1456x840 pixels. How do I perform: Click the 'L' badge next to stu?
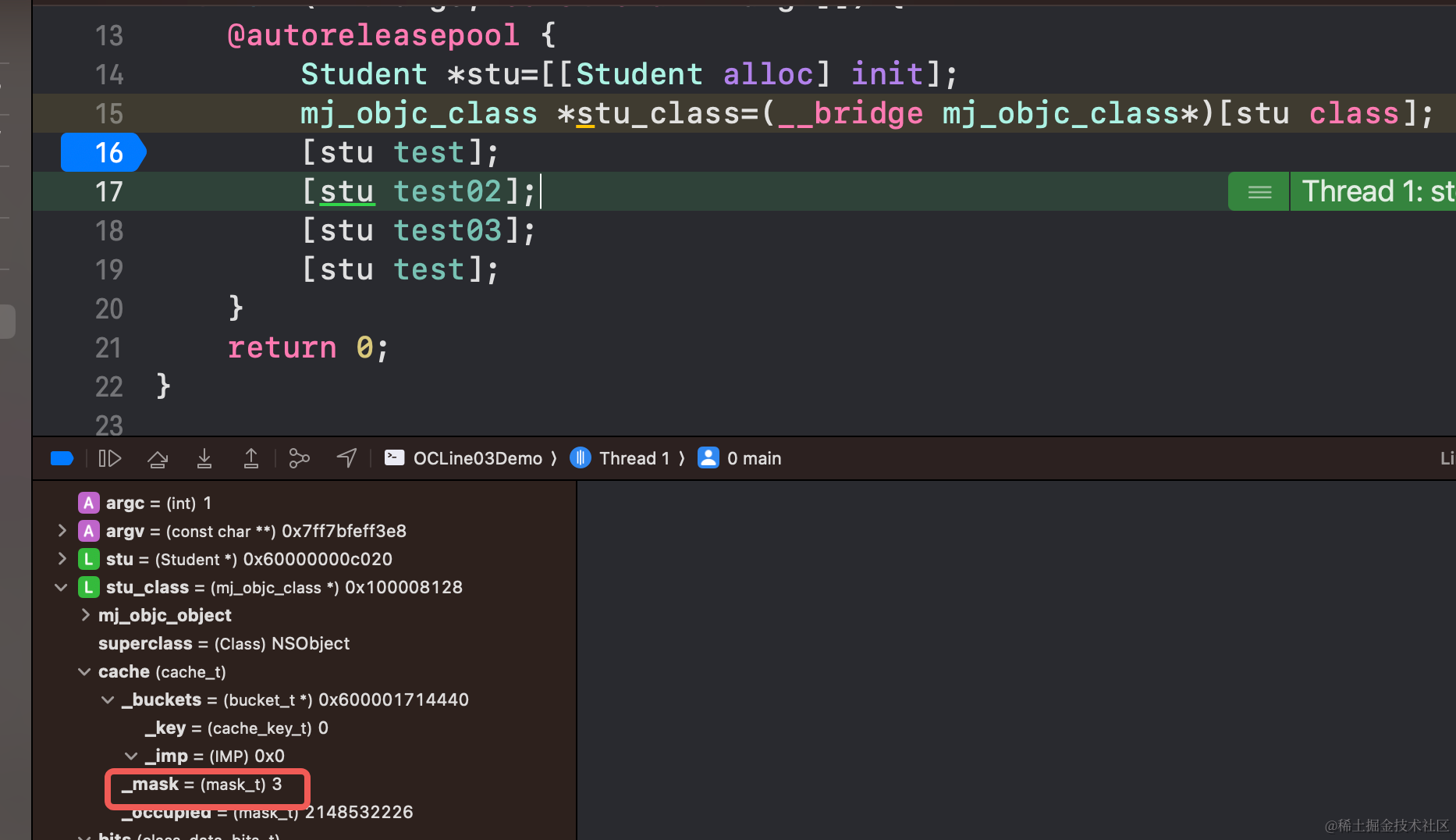click(89, 559)
